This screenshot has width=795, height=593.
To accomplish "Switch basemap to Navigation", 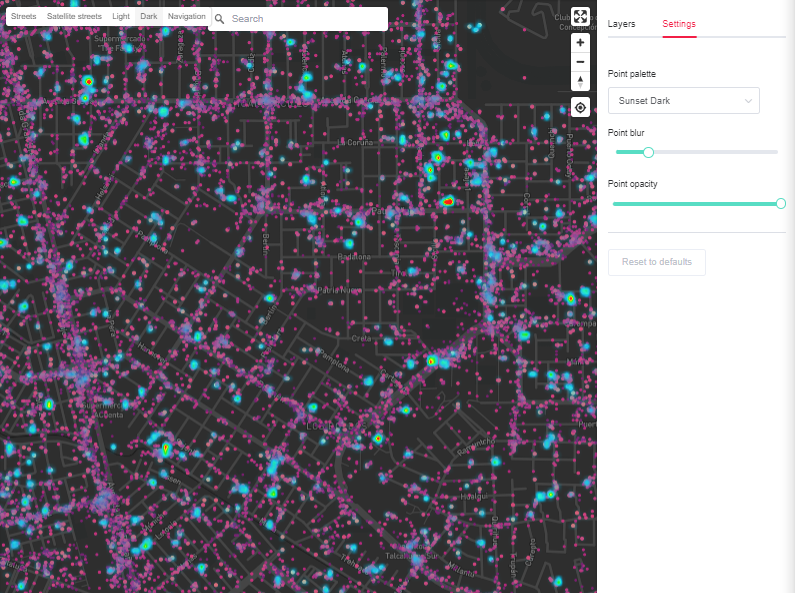I will click(187, 16).
